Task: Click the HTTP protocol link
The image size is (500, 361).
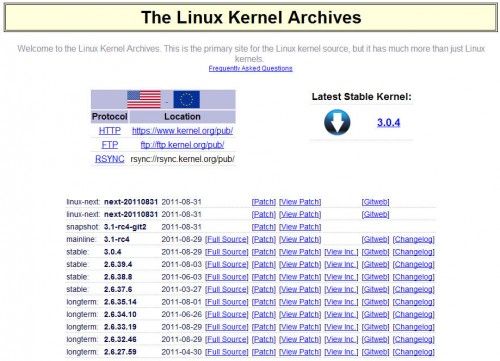Action: [x=110, y=131]
